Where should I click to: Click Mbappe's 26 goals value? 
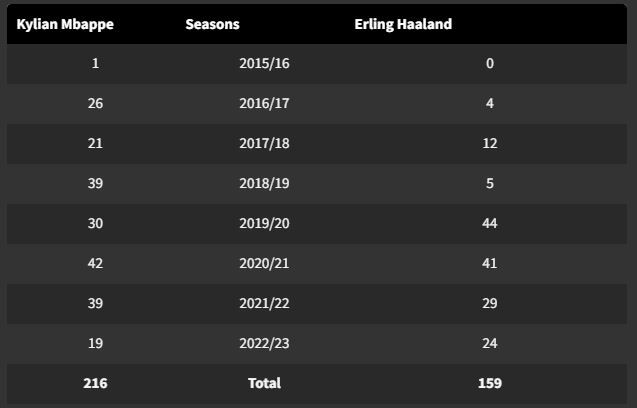pos(95,103)
